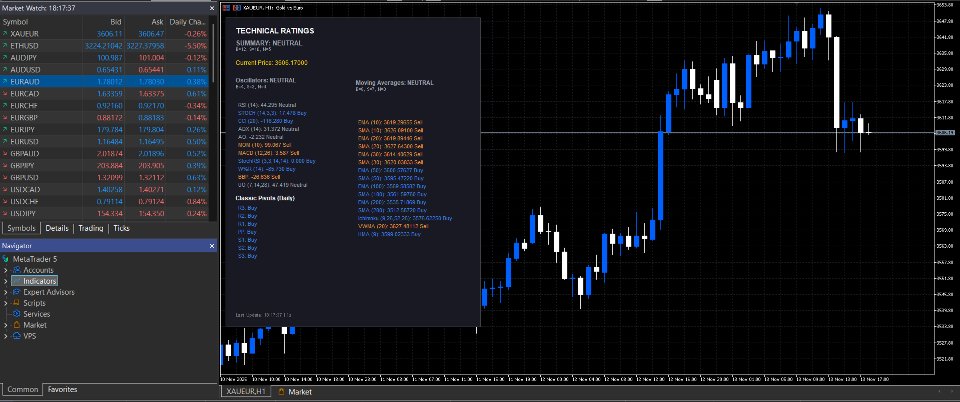Image resolution: width=960 pixels, height=402 pixels.
Task: Select the USDCHF symbol row
Action: pyautogui.click(x=105, y=201)
